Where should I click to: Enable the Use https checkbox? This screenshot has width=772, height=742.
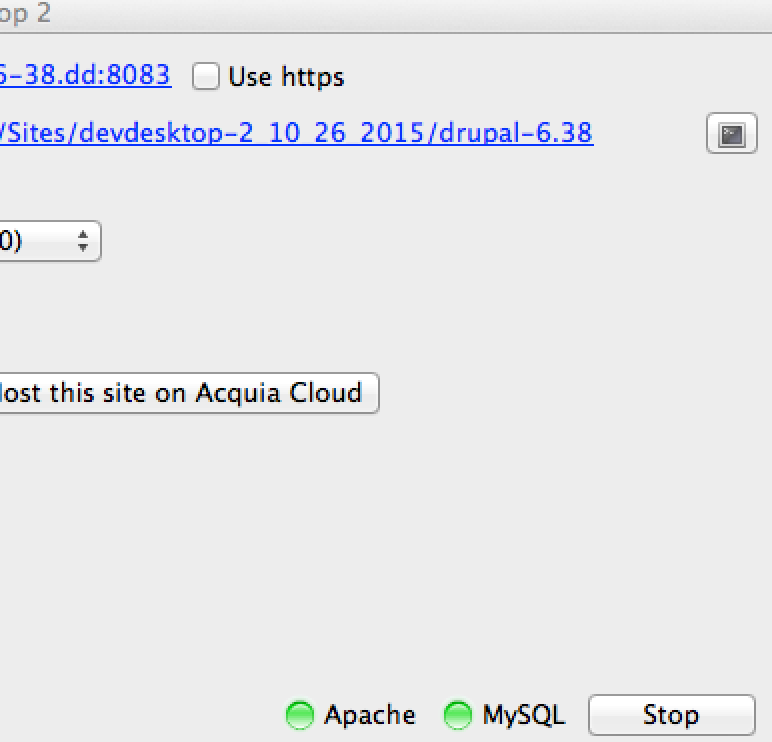point(206,76)
